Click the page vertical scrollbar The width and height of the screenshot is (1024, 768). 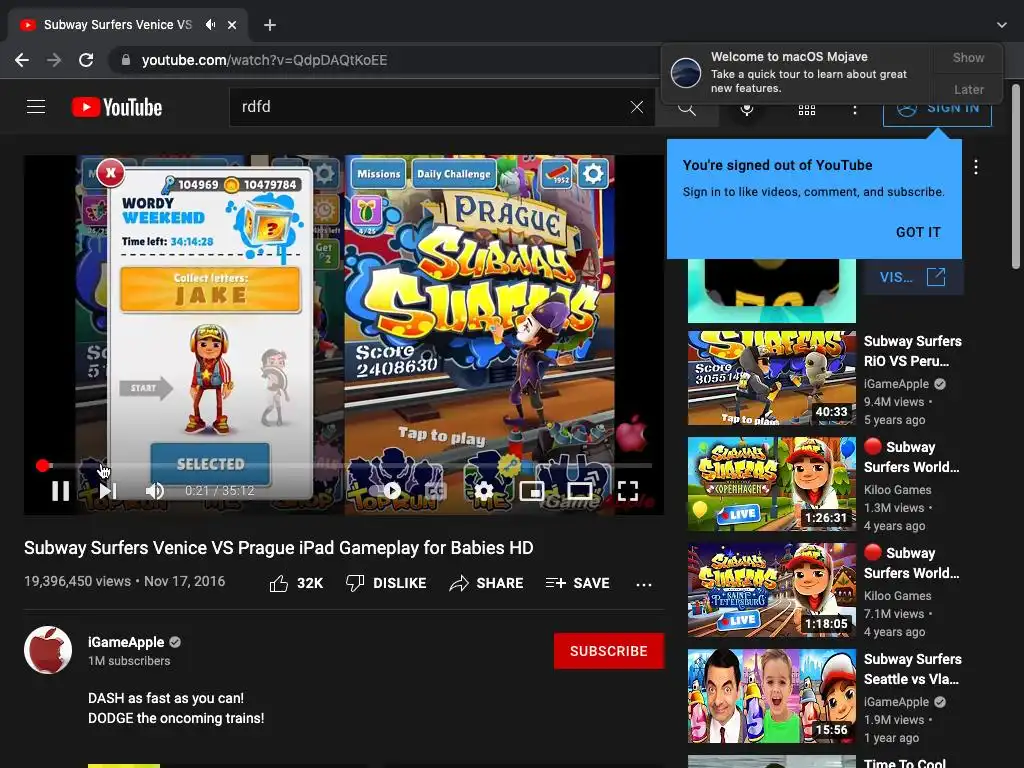(1016, 176)
